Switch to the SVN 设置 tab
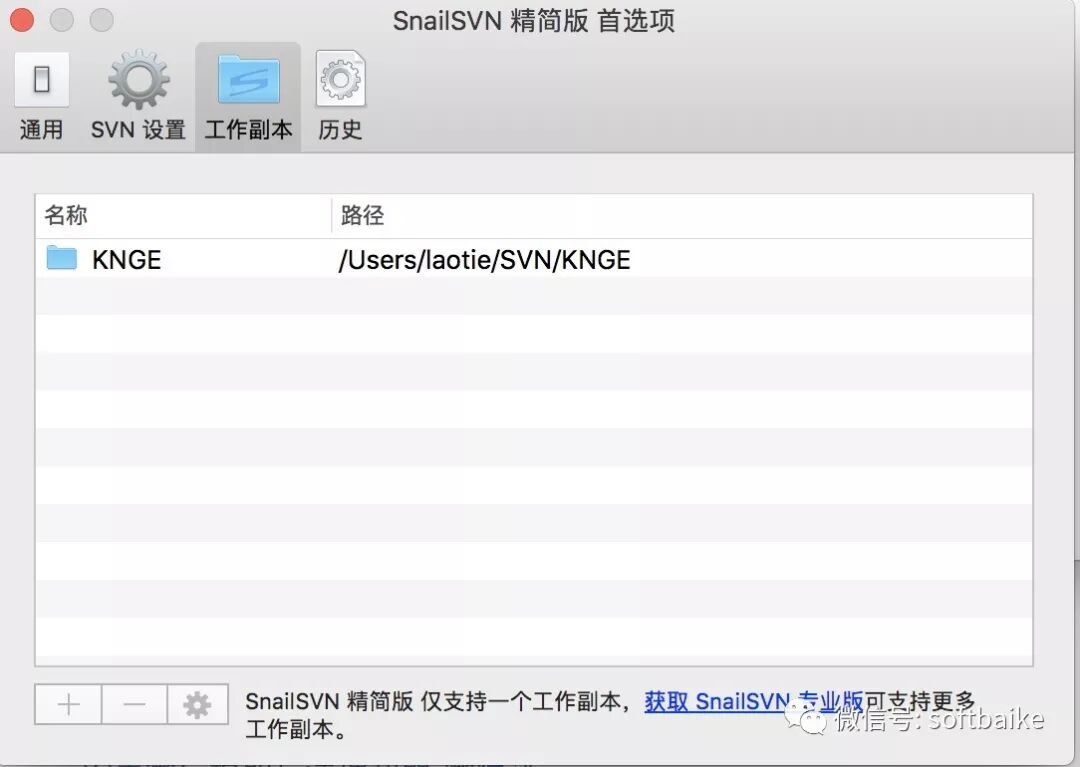 (x=138, y=96)
